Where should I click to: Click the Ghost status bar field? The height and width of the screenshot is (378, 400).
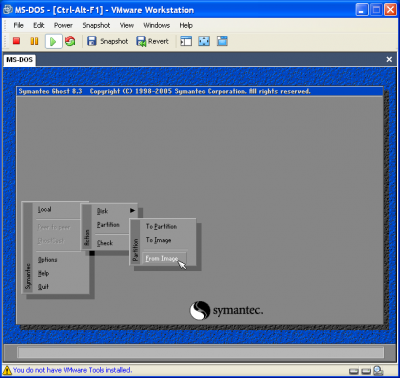coord(201,352)
